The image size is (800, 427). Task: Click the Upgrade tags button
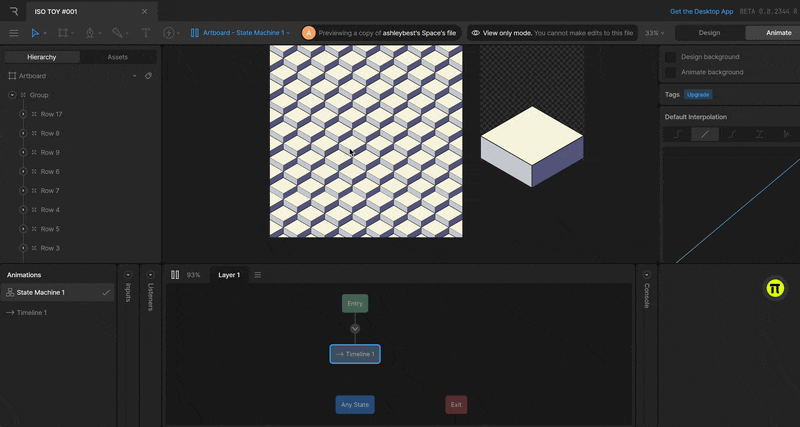click(x=699, y=95)
